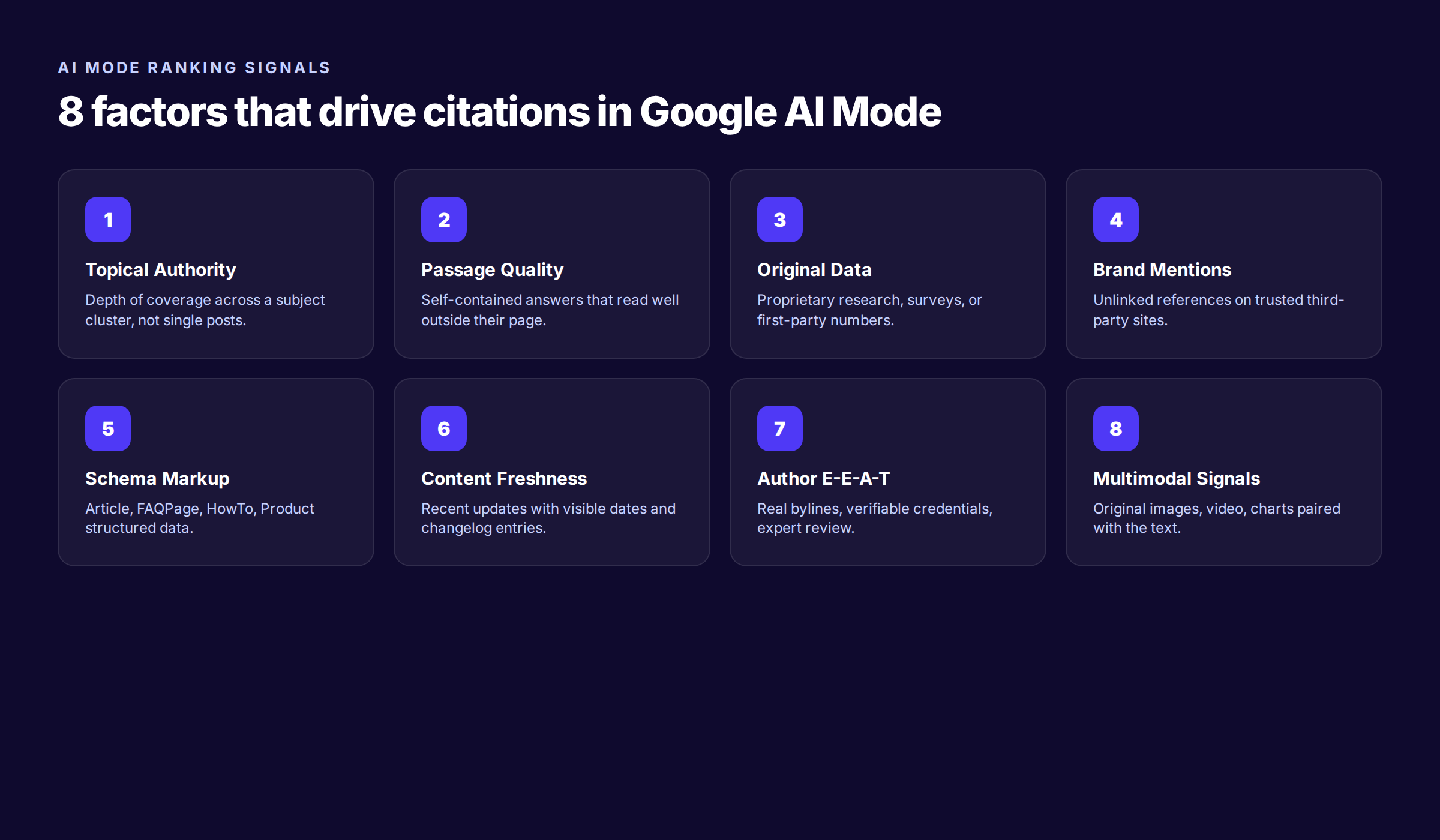Select the 'Content Freshness' card title
Image resolution: width=1440 pixels, height=840 pixels.
504,479
